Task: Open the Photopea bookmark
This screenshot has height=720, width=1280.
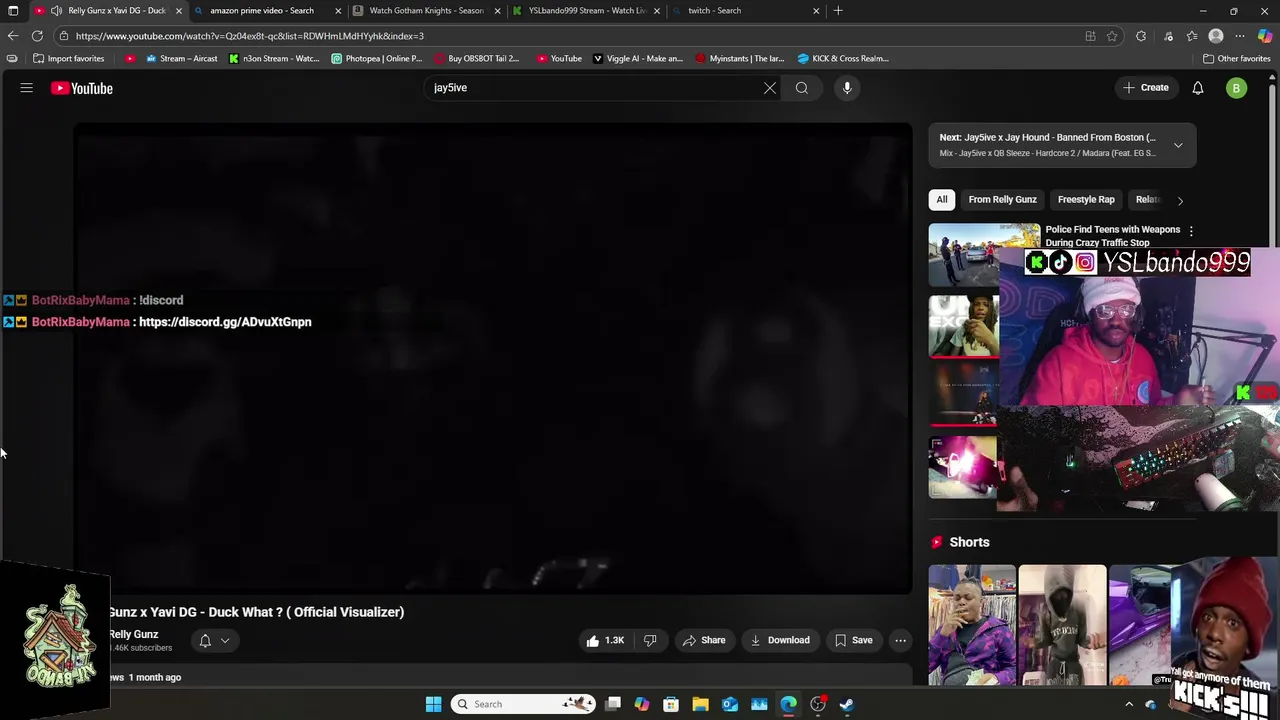Action: (x=376, y=58)
